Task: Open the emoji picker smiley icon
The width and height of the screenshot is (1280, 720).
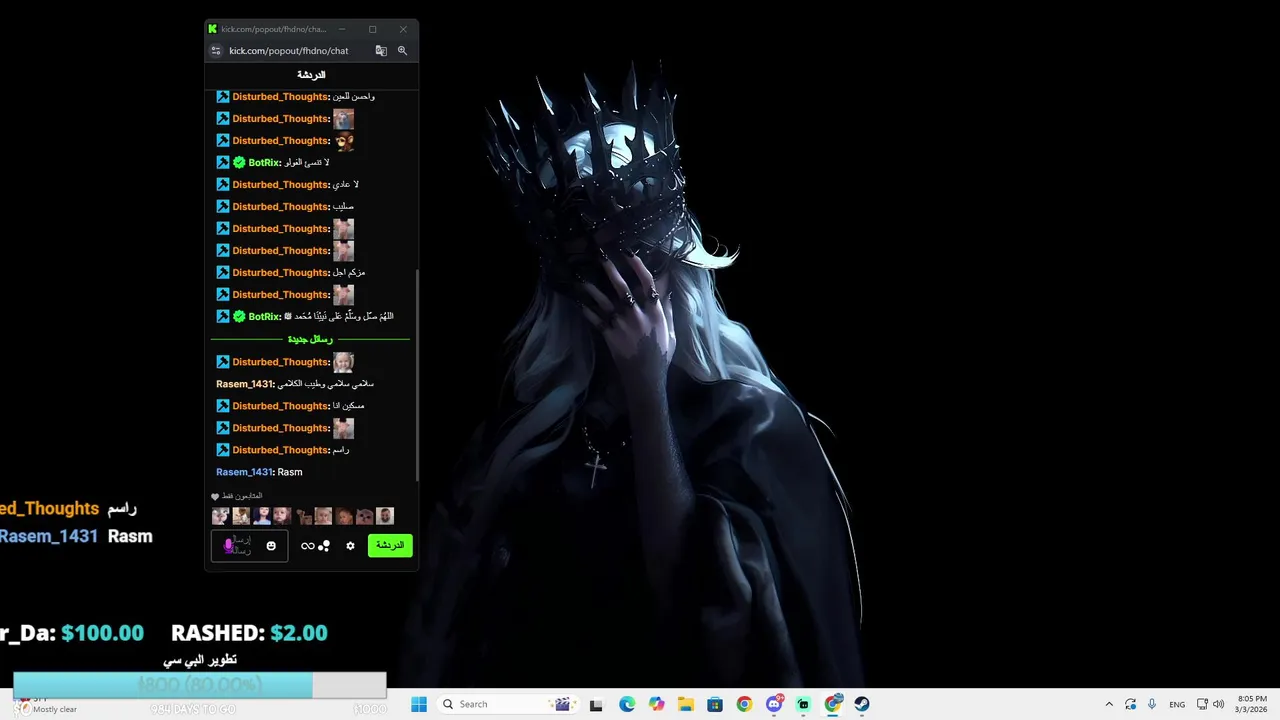Action: point(271,546)
